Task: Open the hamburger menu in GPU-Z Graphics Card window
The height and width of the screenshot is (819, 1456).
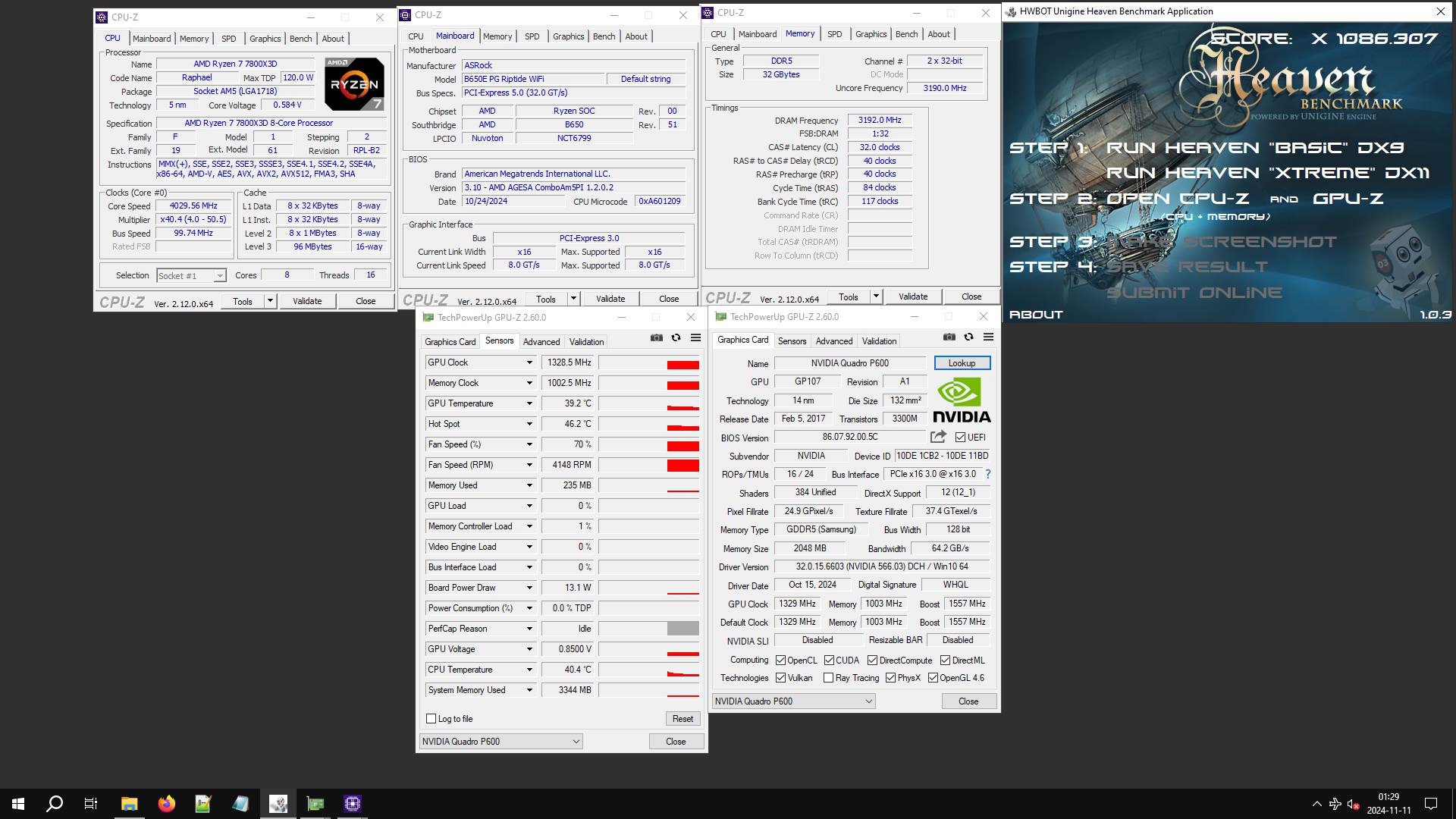Action: [988, 337]
